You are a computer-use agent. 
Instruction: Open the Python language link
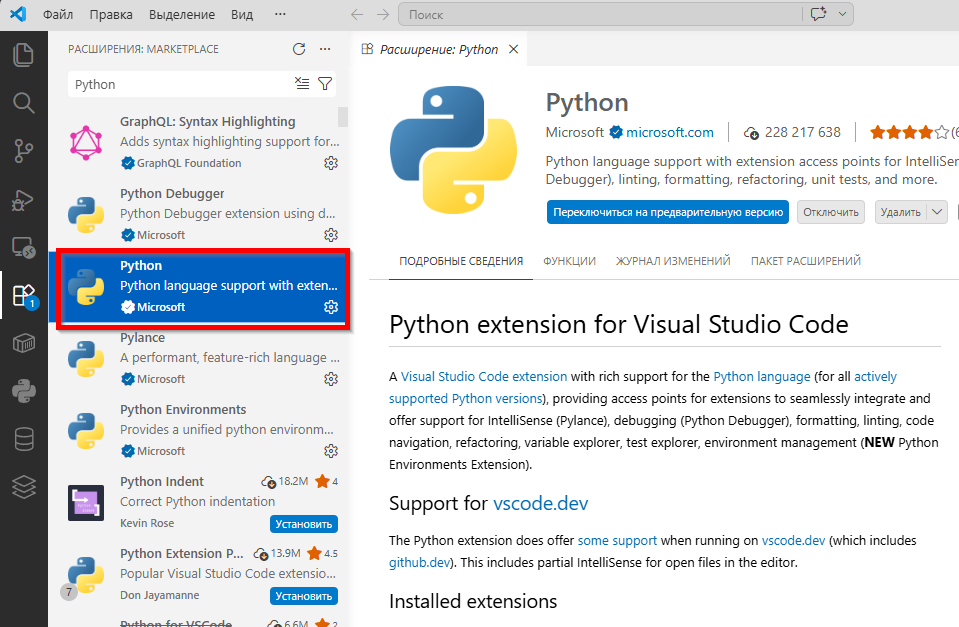pyautogui.click(x=762, y=376)
